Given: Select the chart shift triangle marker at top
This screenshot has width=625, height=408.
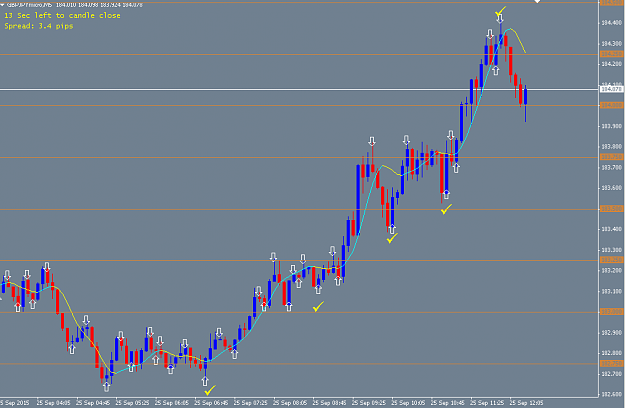Looking at the screenshot, I should (537, 2).
